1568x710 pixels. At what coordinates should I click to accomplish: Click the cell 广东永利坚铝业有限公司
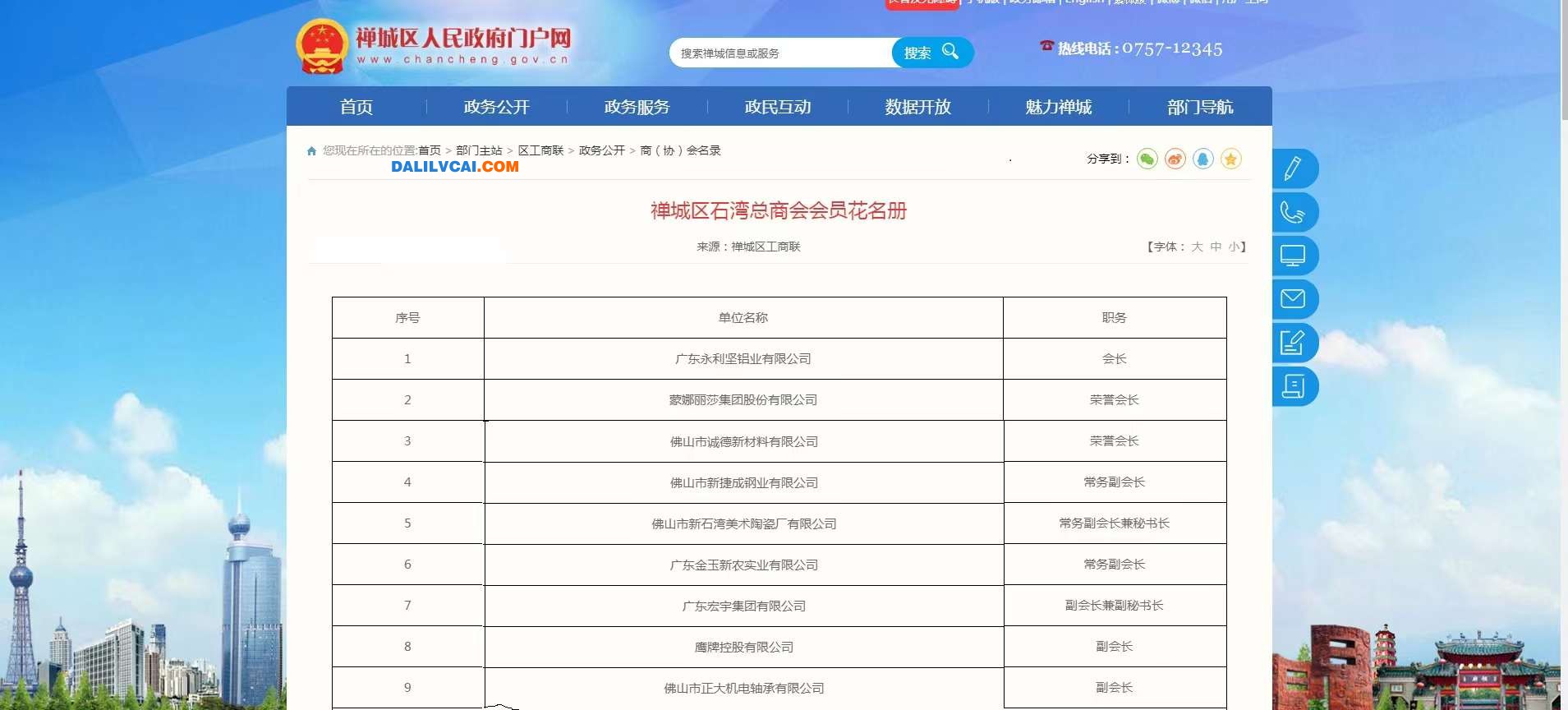pyautogui.click(x=743, y=359)
